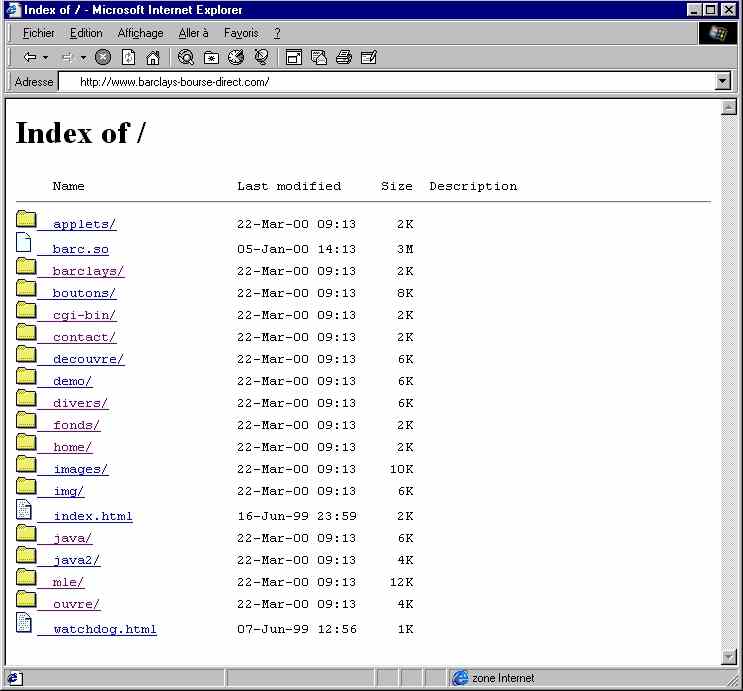The width and height of the screenshot is (743, 691).
Task: Open the index.html file link
Action: pyautogui.click(x=93, y=516)
